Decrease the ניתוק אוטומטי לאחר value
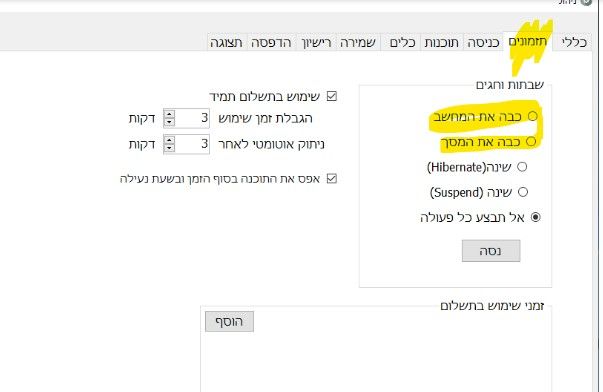 169,149
